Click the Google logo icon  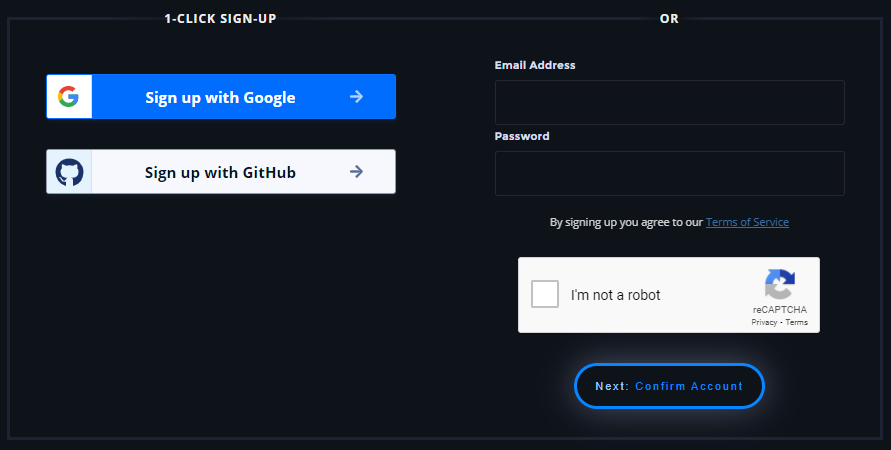pyautogui.click(x=68, y=97)
